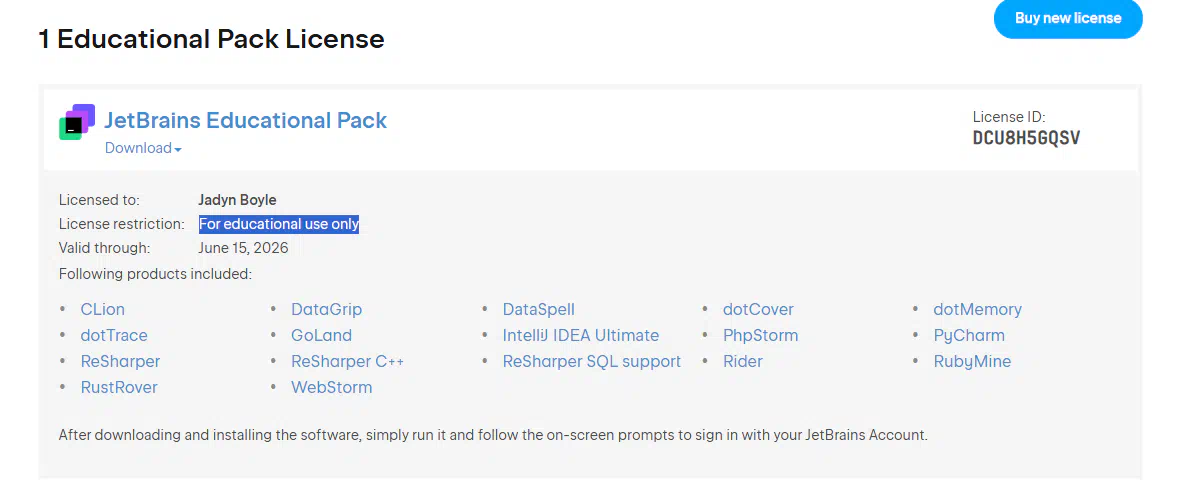This screenshot has width=1192, height=491.
Task: Open the RustRover product link
Action: click(119, 387)
